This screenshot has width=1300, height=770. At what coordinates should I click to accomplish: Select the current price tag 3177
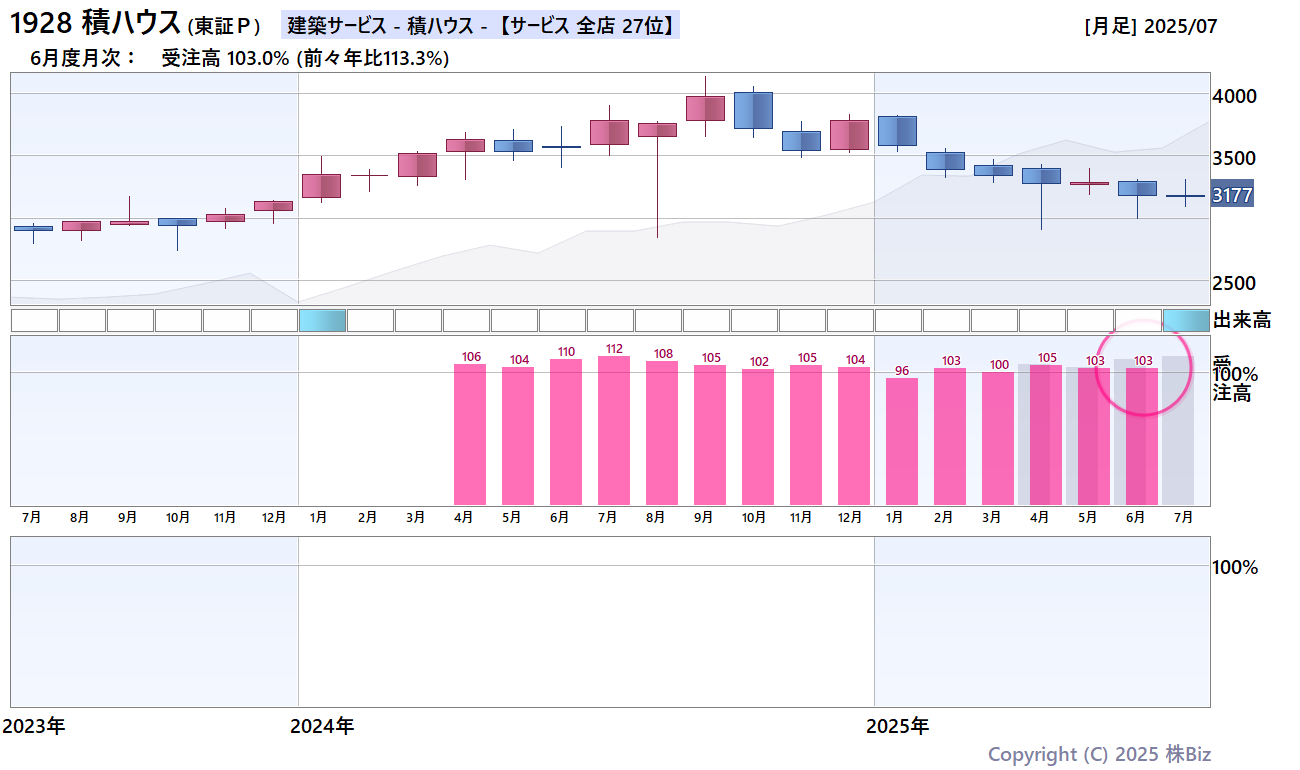(x=1232, y=195)
